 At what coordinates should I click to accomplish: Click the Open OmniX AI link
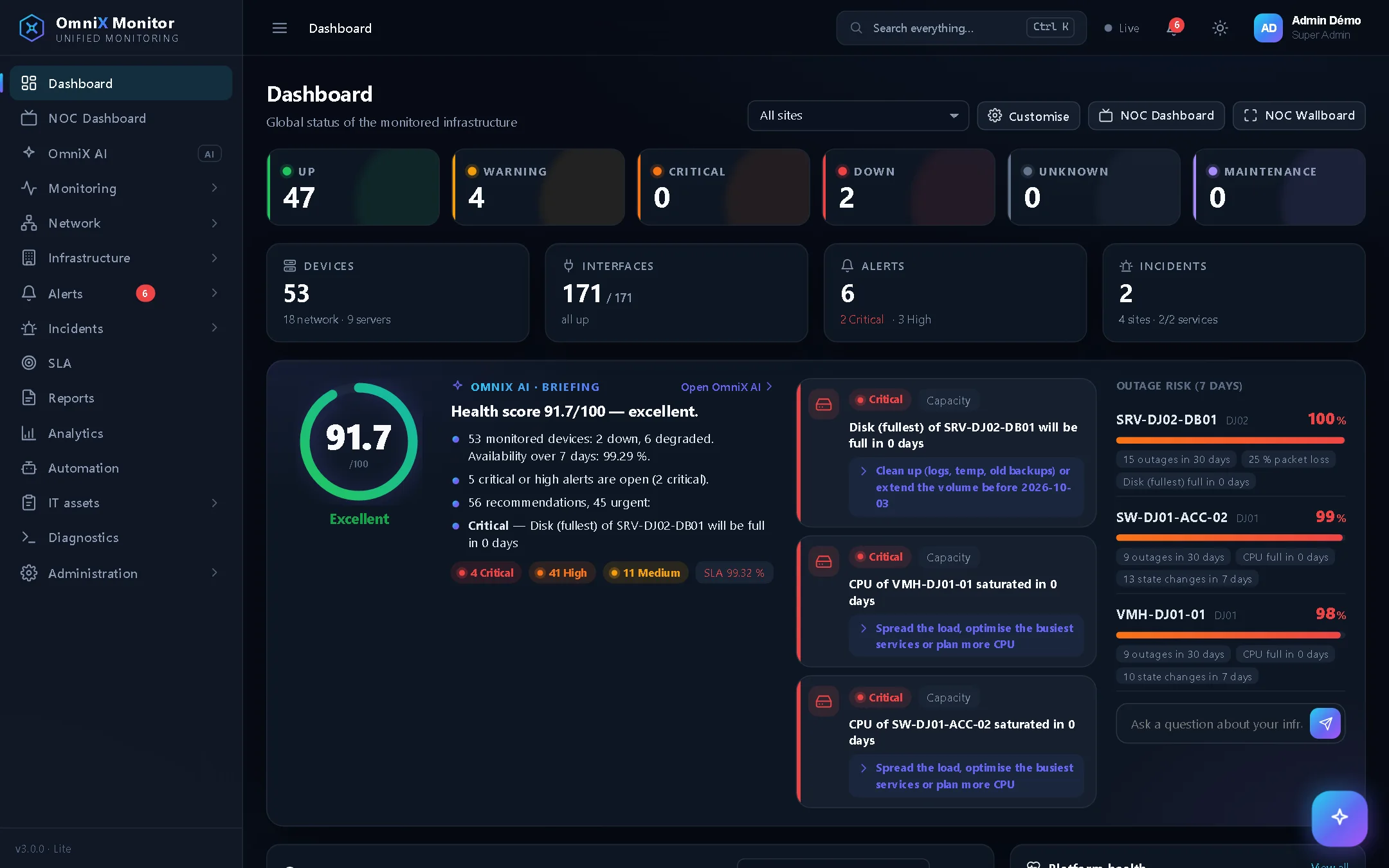(726, 387)
